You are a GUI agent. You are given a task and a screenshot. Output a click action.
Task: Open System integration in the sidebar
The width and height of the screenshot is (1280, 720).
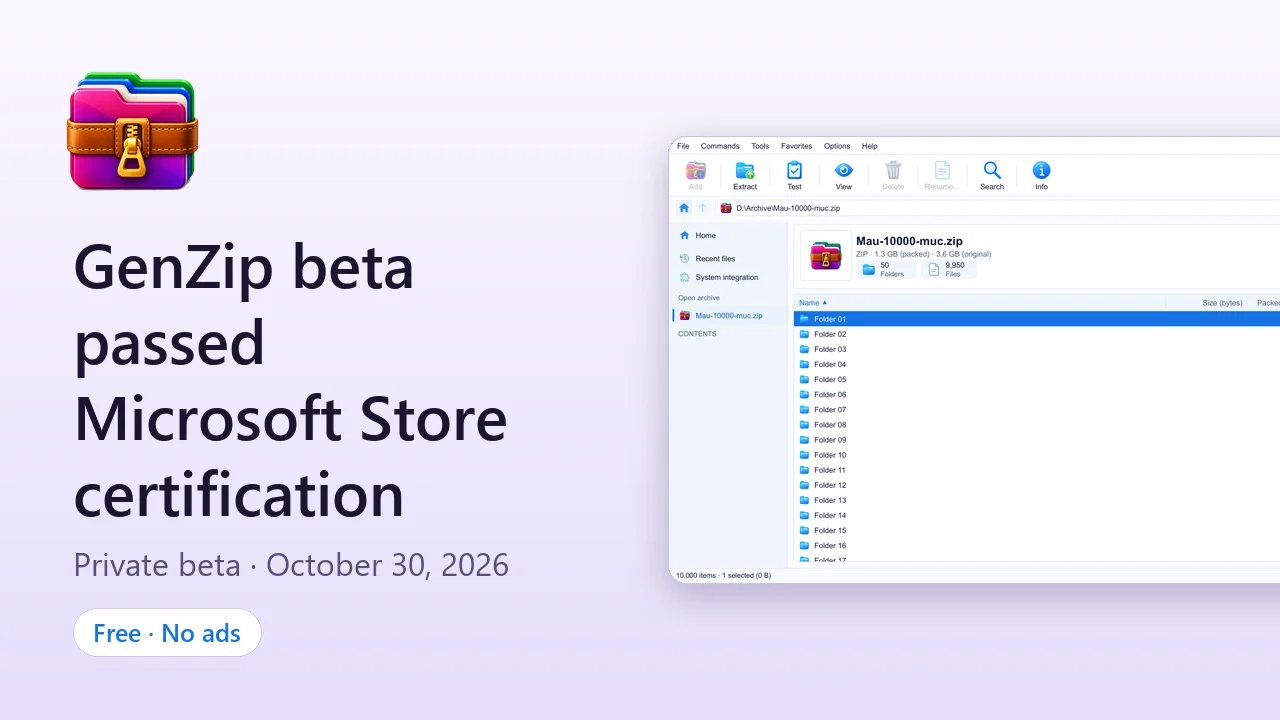(728, 278)
